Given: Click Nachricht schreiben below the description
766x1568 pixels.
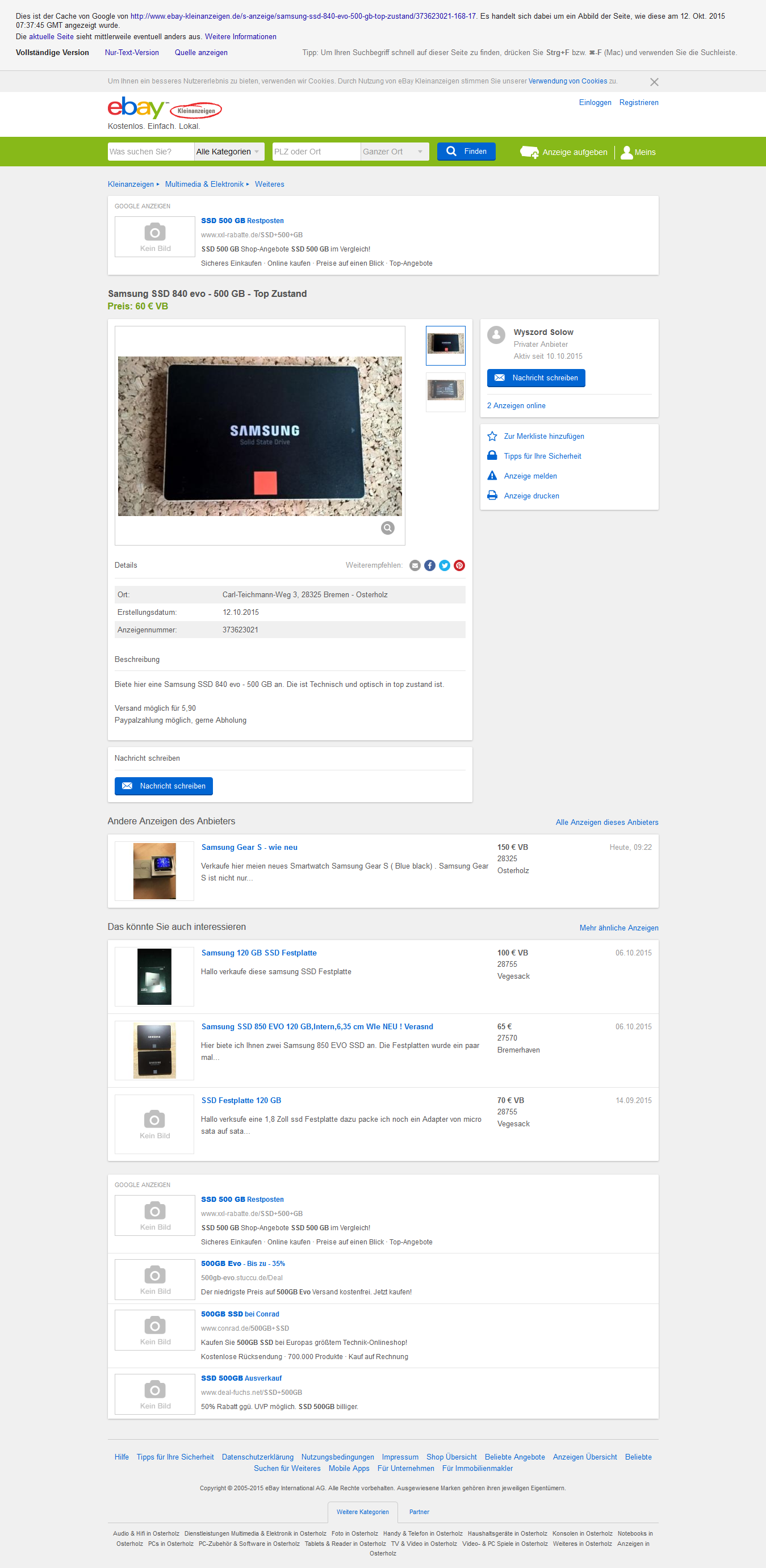Looking at the screenshot, I should pos(163,786).
